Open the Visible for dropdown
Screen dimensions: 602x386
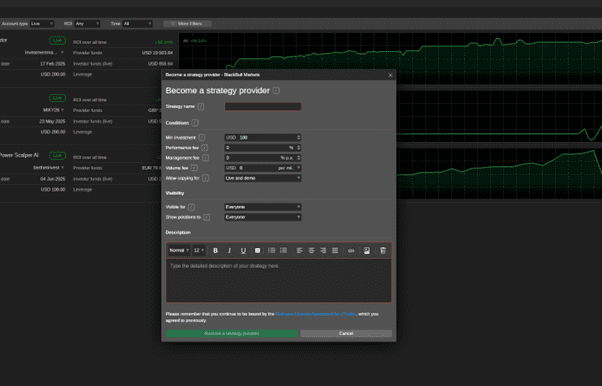coord(263,207)
